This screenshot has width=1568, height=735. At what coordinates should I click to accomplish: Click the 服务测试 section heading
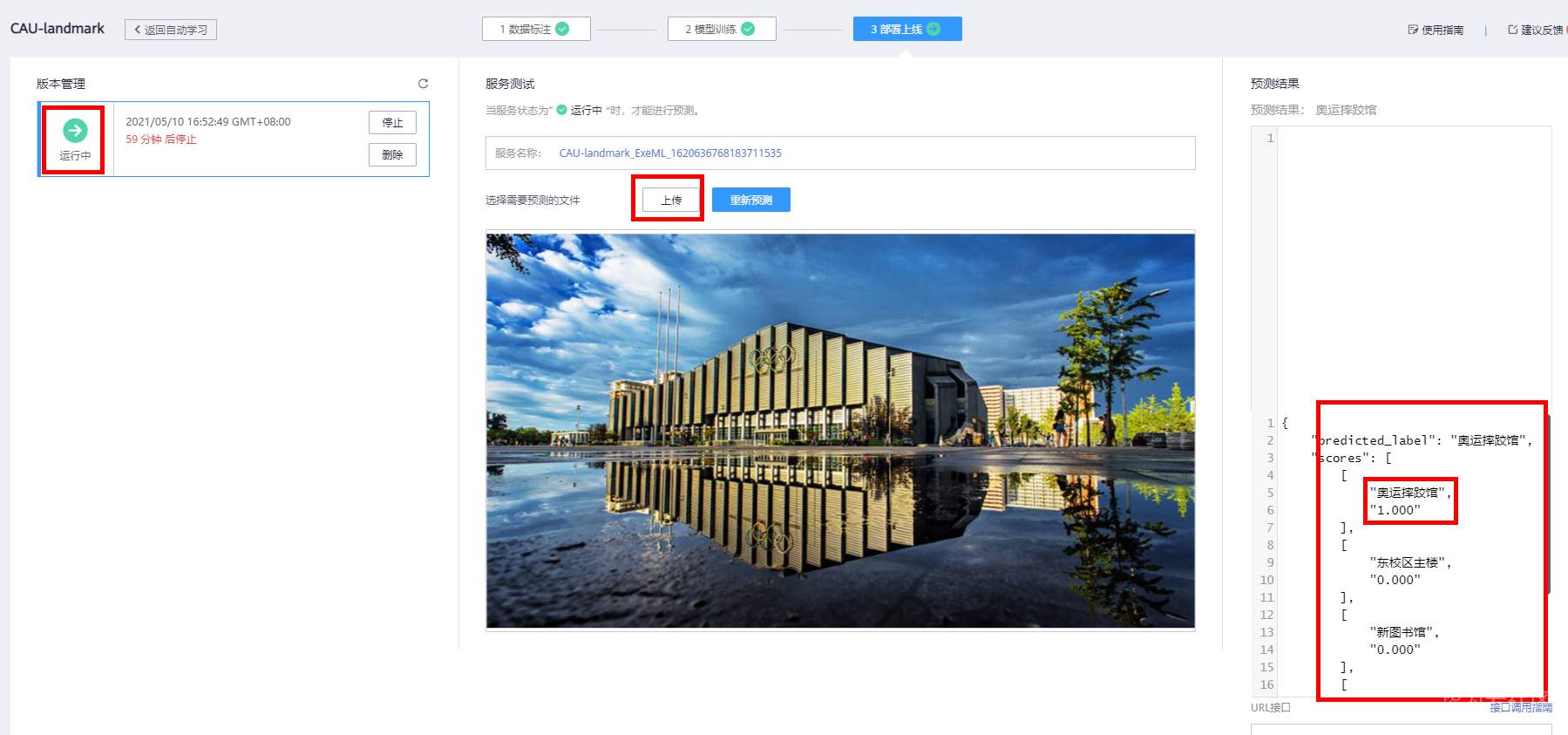[510, 84]
